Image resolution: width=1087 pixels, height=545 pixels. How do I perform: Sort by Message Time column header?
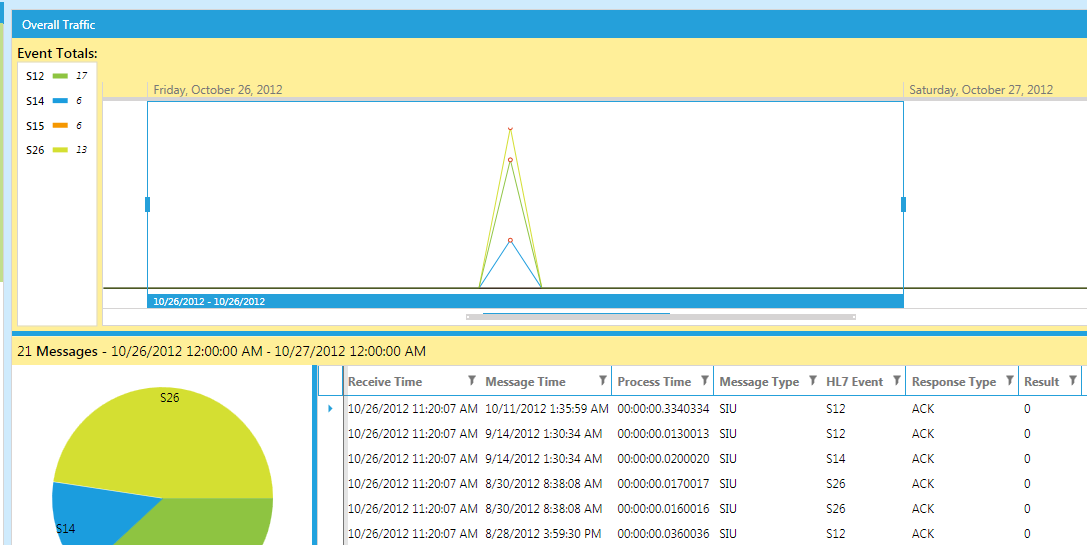click(x=525, y=381)
